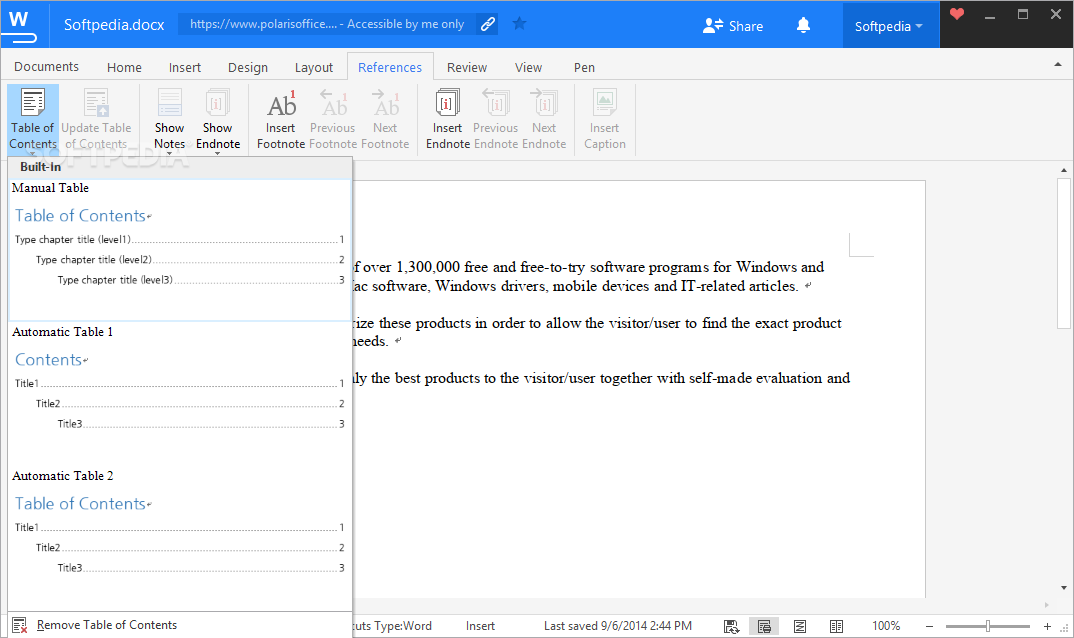Click the red heart icon
The width and height of the screenshot is (1074, 638).
(957, 14)
